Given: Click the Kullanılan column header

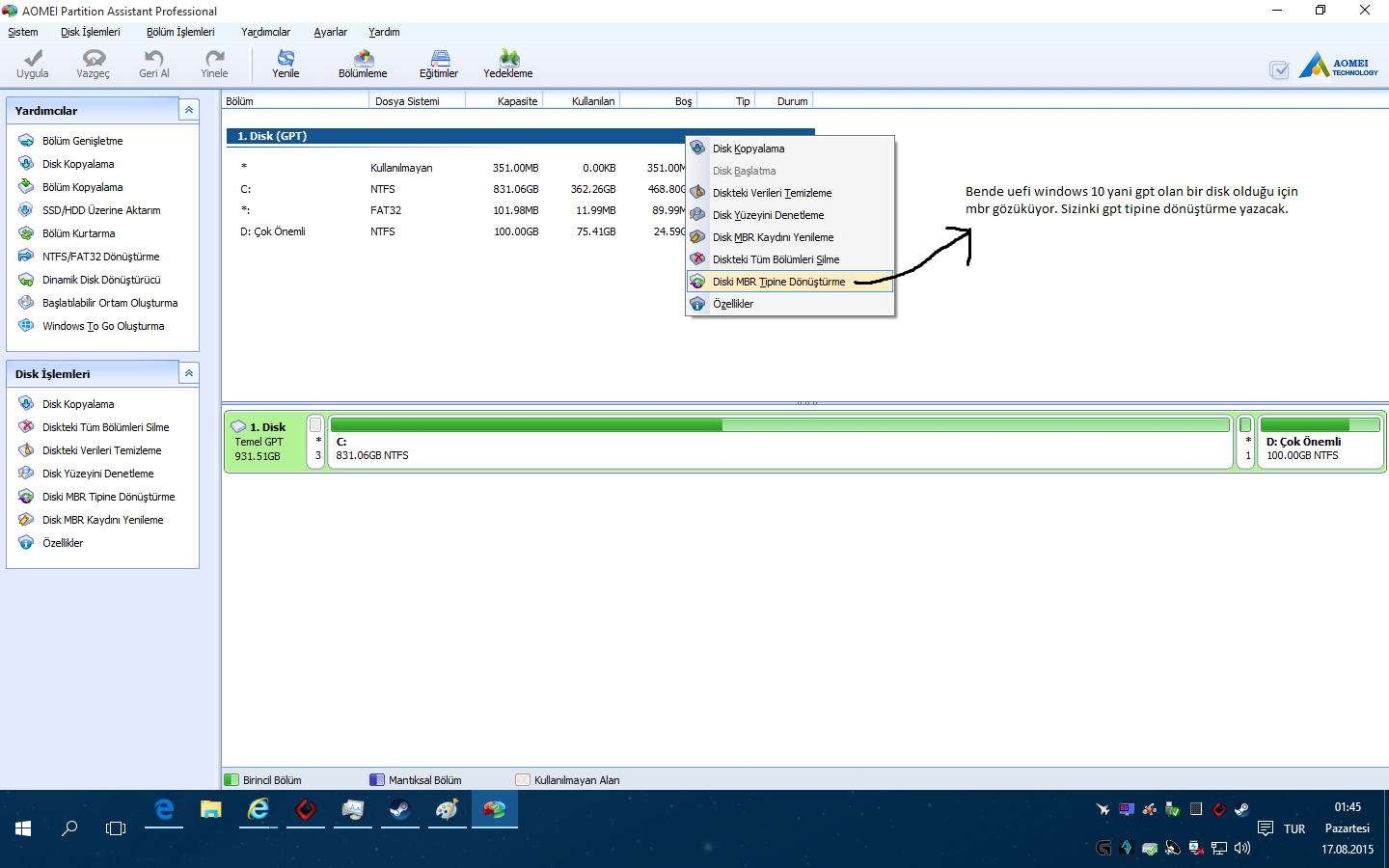Looking at the screenshot, I should (581, 101).
